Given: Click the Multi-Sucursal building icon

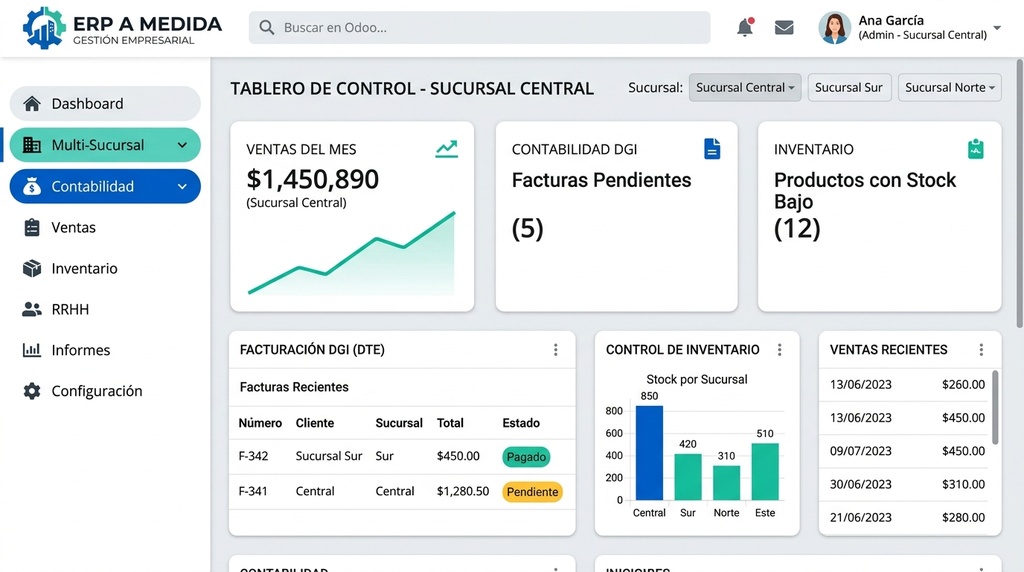Looking at the screenshot, I should click(x=31, y=145).
